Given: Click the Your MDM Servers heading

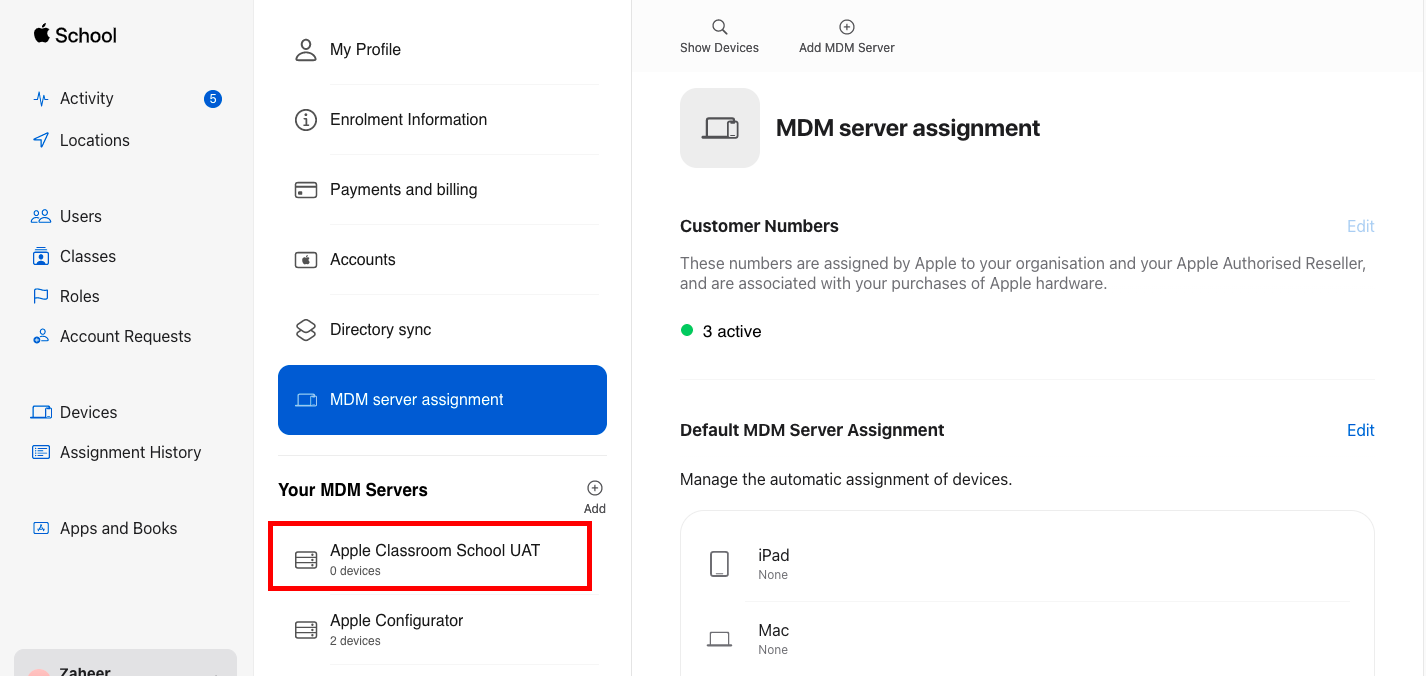Looking at the screenshot, I should point(353,490).
